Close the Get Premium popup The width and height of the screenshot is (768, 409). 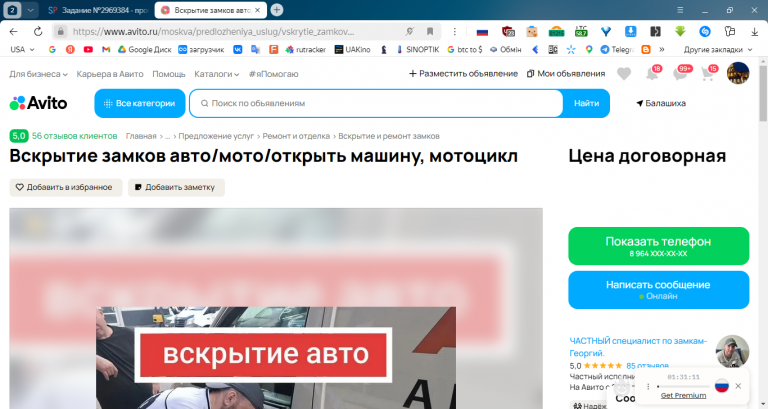point(738,386)
